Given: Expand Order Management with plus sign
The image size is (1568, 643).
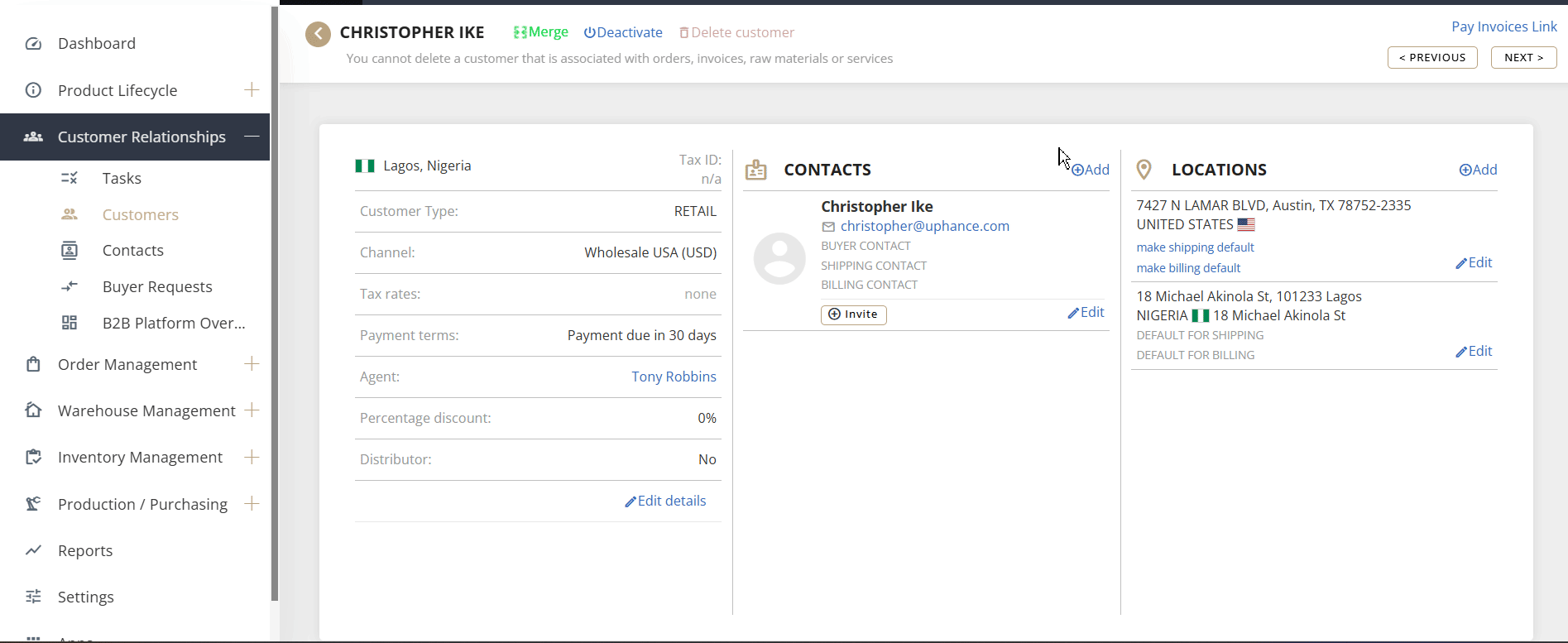Looking at the screenshot, I should (x=252, y=364).
